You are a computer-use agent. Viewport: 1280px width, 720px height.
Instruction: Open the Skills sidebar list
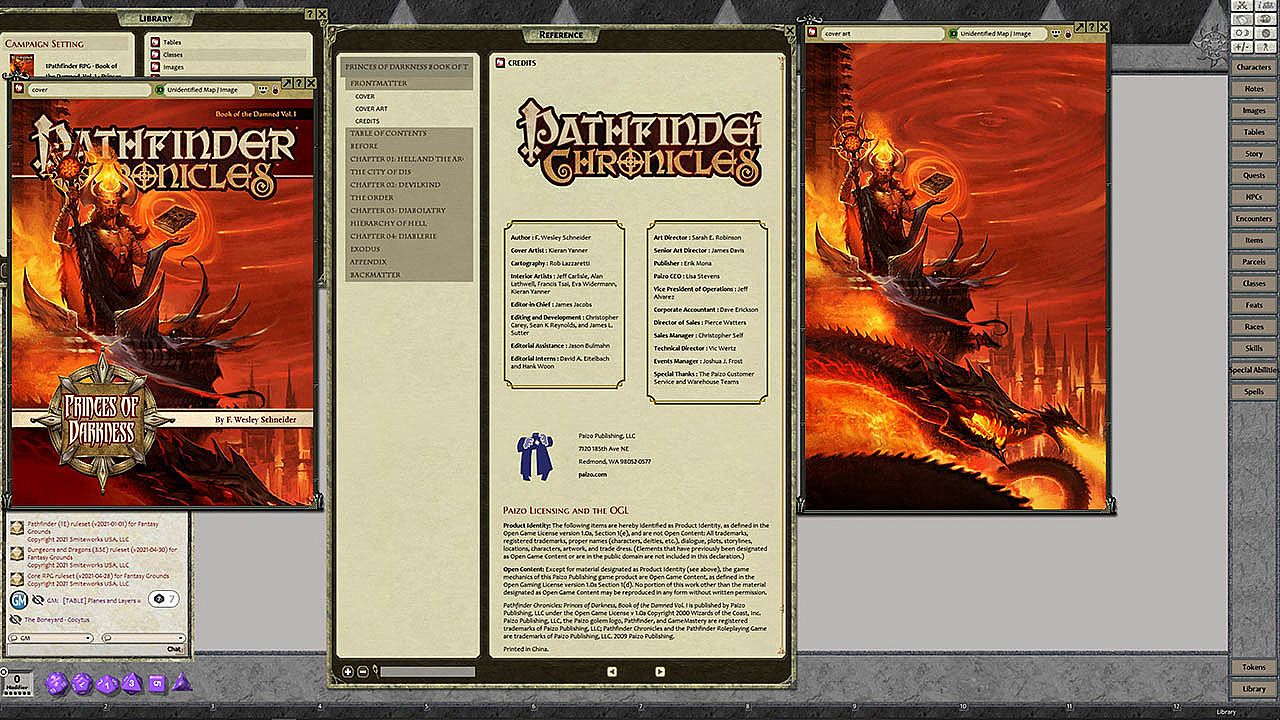click(1254, 348)
